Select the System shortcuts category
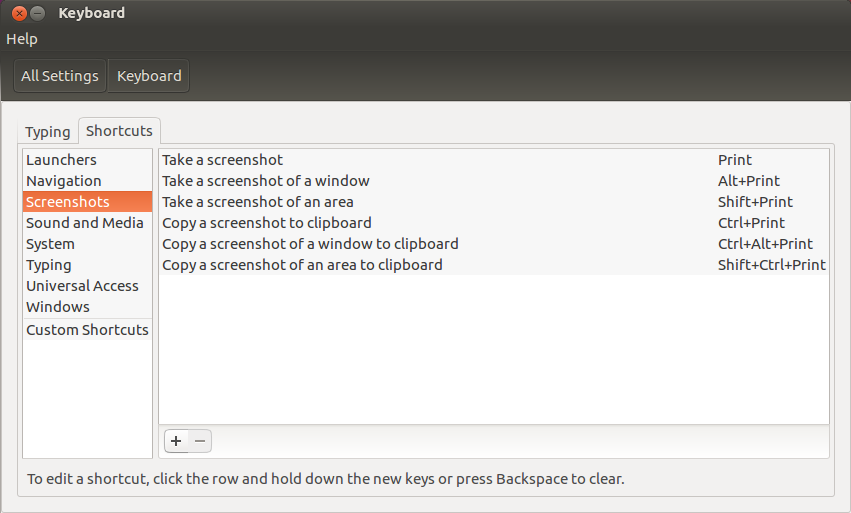Viewport: 851px width, 513px height. click(50, 244)
